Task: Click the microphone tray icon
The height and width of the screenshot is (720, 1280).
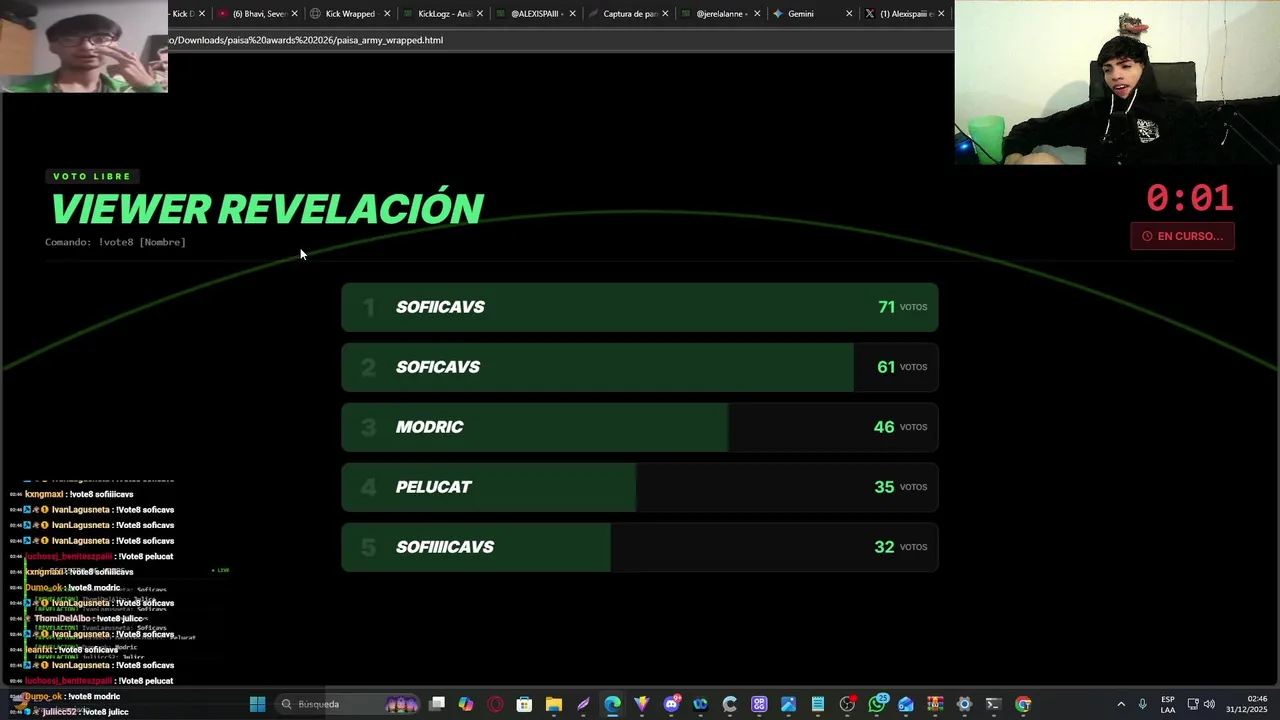Action: 1142,704
